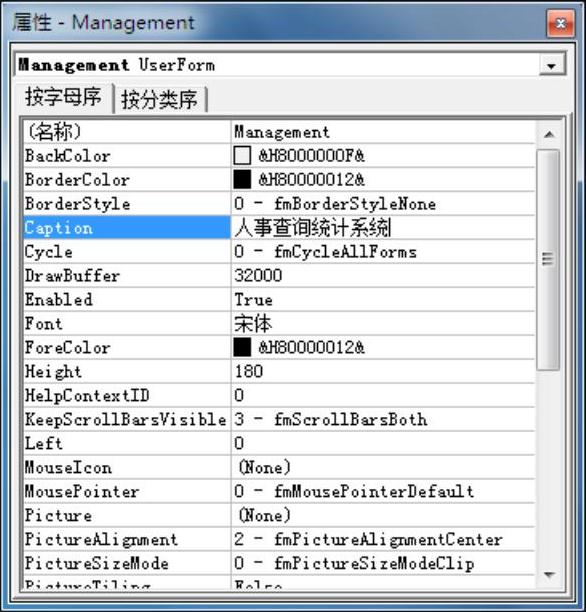
Task: Click the scroll up arrow in property list
Action: click(x=549, y=135)
